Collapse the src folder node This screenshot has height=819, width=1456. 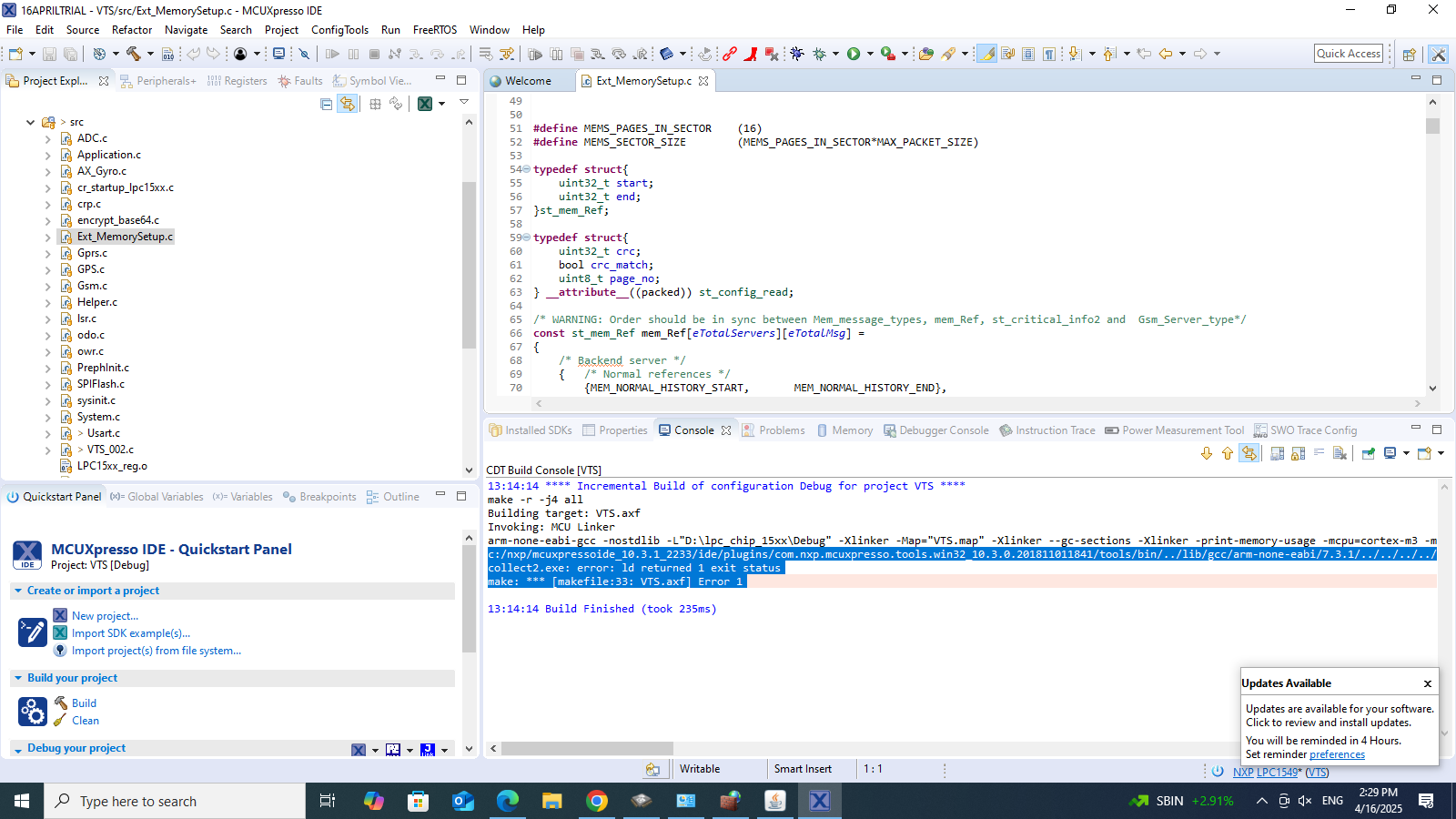pos(30,122)
